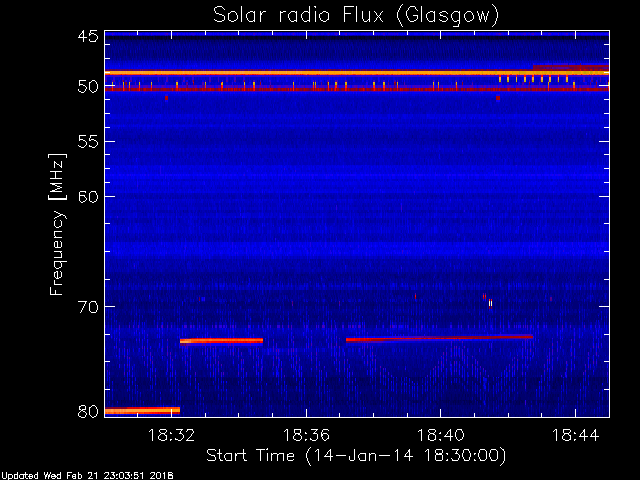Click the long red streak near 73 MHz around 18:40

439,338
